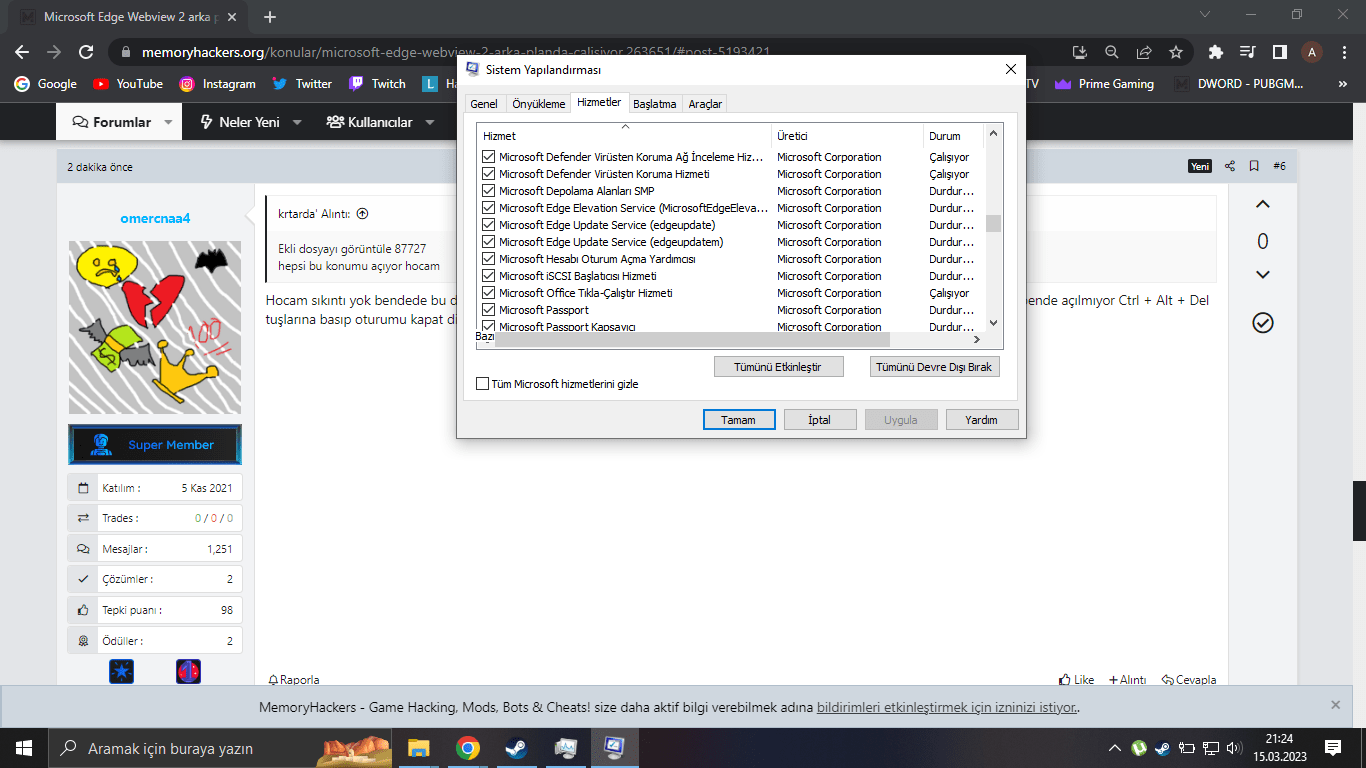
Task: Uncheck Microsoft Depolama Alanları SMP
Action: 489,191
